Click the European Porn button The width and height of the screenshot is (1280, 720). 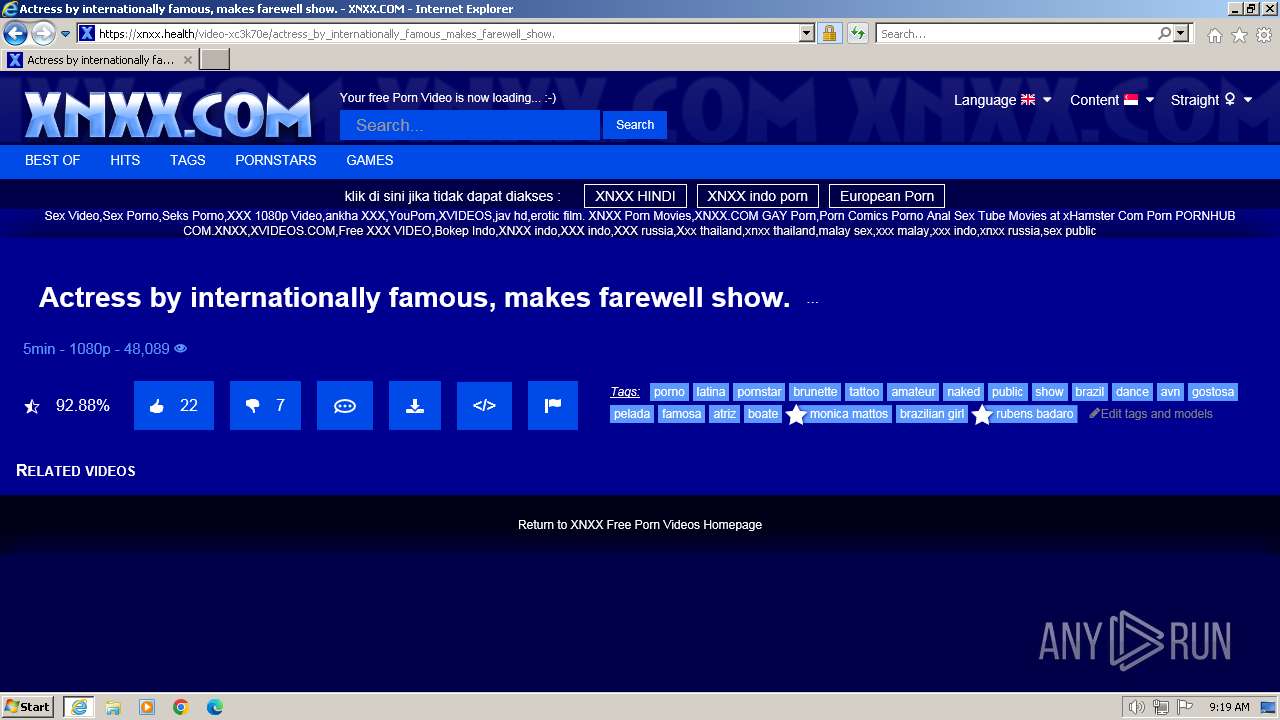887,196
